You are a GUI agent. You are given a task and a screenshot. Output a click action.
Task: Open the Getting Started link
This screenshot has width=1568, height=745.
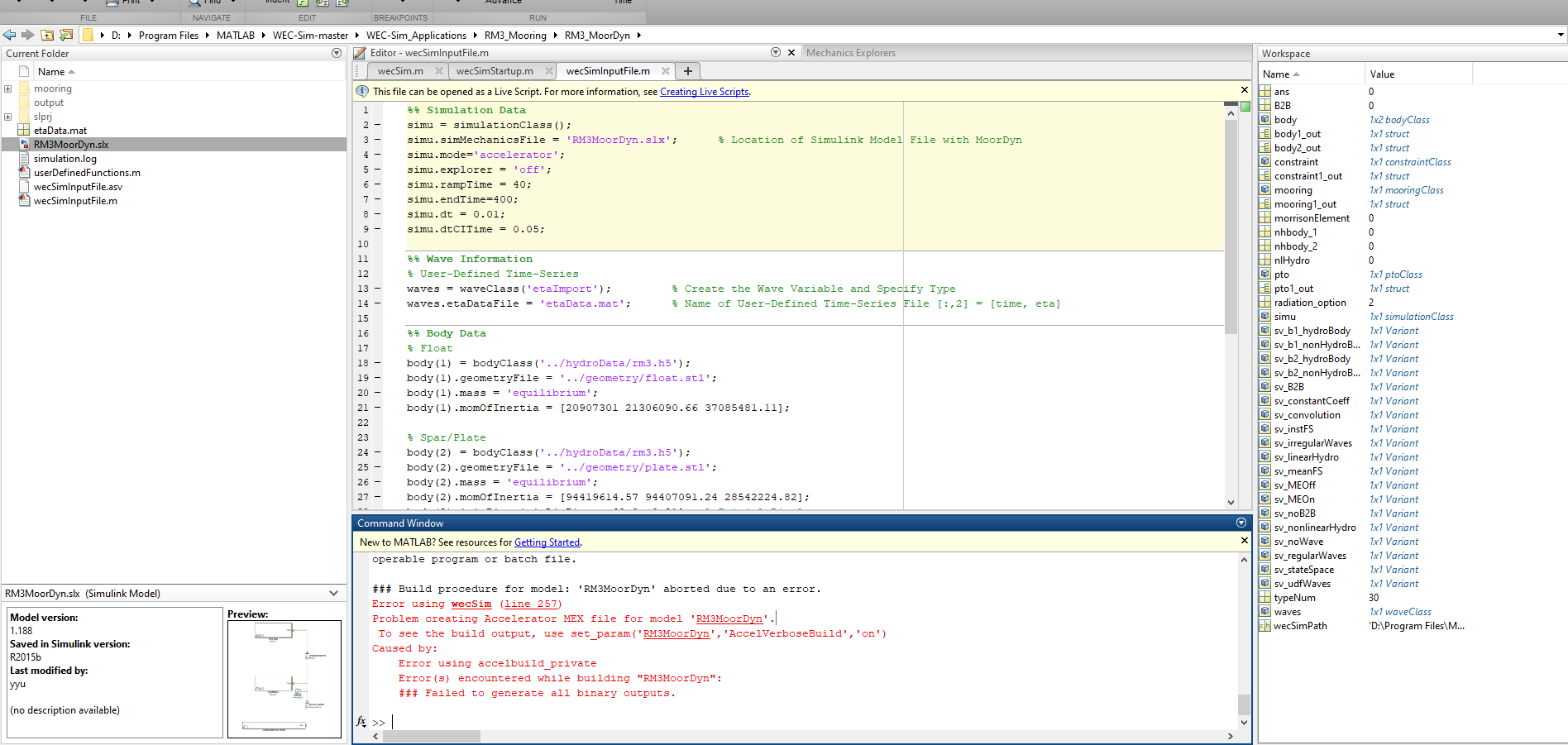point(547,542)
